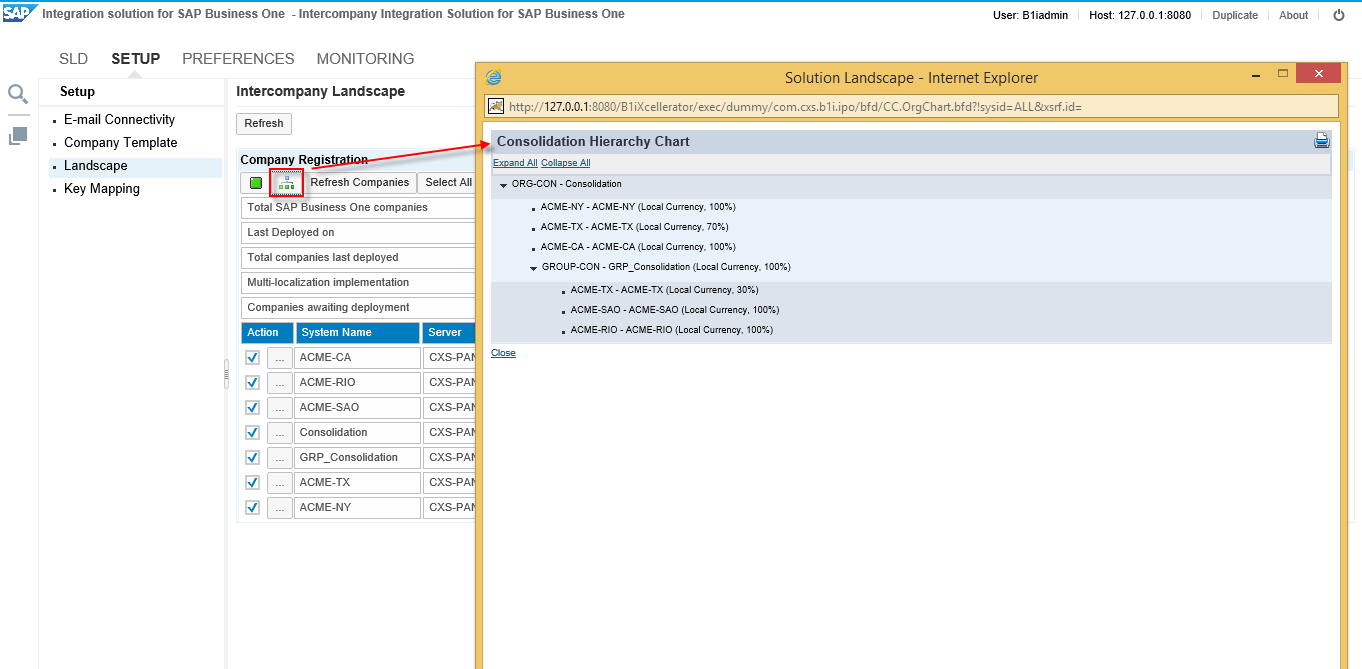This screenshot has height=669, width=1362.
Task: Click the power logout icon
Action: pyautogui.click(x=1338, y=15)
